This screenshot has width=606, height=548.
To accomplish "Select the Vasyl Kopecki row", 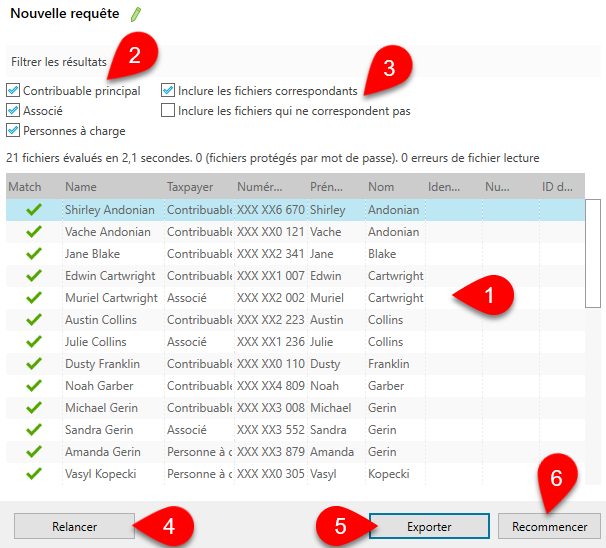I will pos(295,474).
